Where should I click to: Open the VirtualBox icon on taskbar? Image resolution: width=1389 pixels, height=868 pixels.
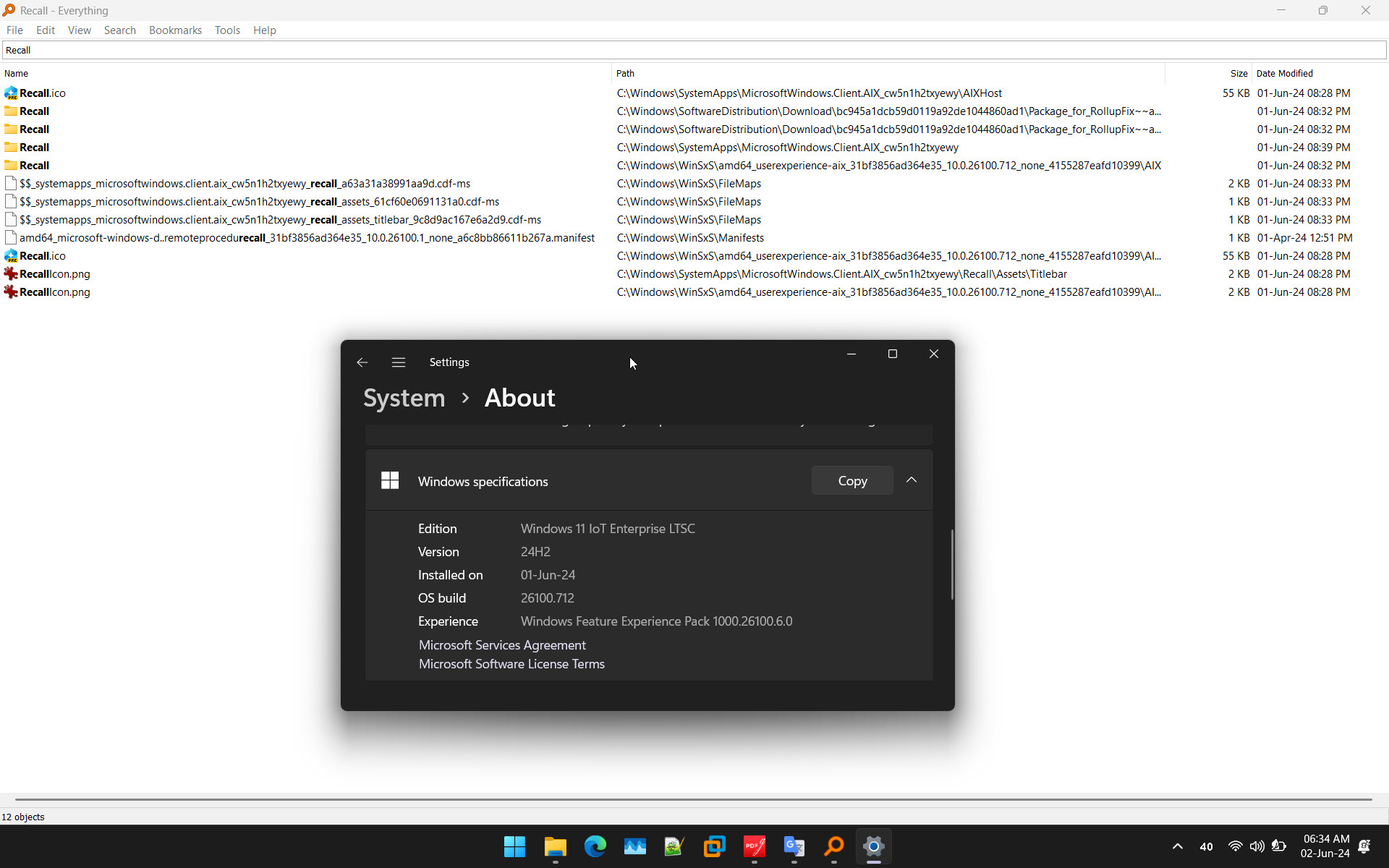(x=714, y=846)
